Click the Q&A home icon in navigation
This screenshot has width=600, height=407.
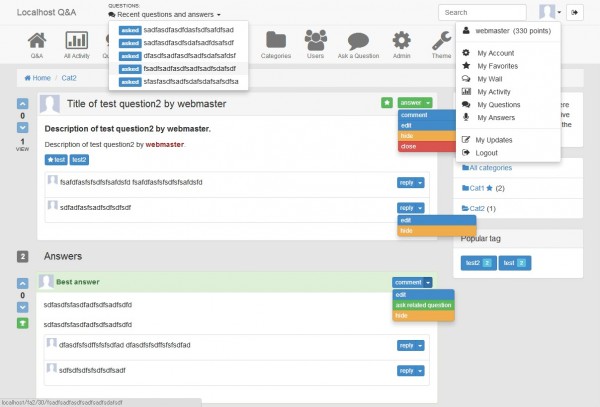pos(37,44)
